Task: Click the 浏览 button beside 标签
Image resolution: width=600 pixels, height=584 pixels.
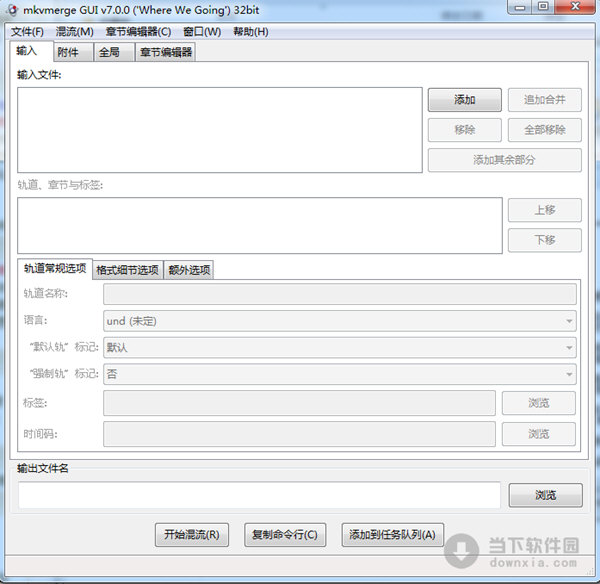Action: click(538, 403)
